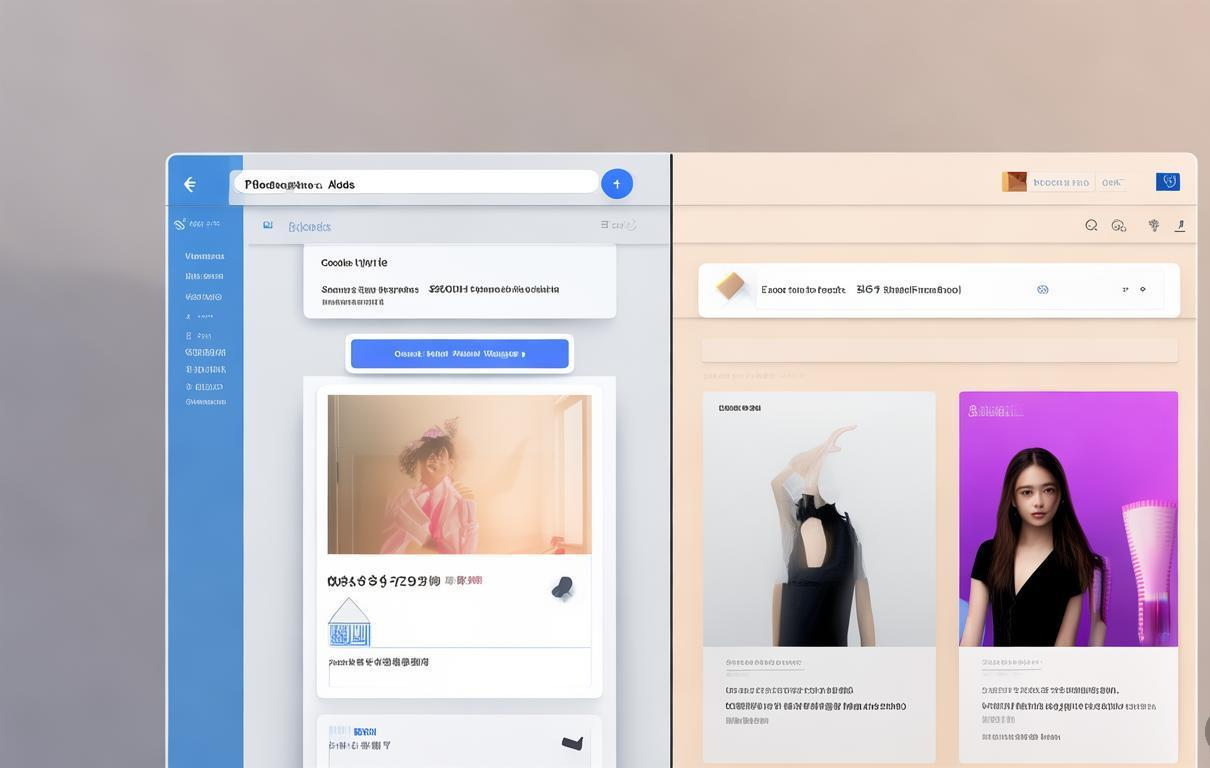
Task: Click the tiny diamond icon ending the white row
Action: 1143,289
